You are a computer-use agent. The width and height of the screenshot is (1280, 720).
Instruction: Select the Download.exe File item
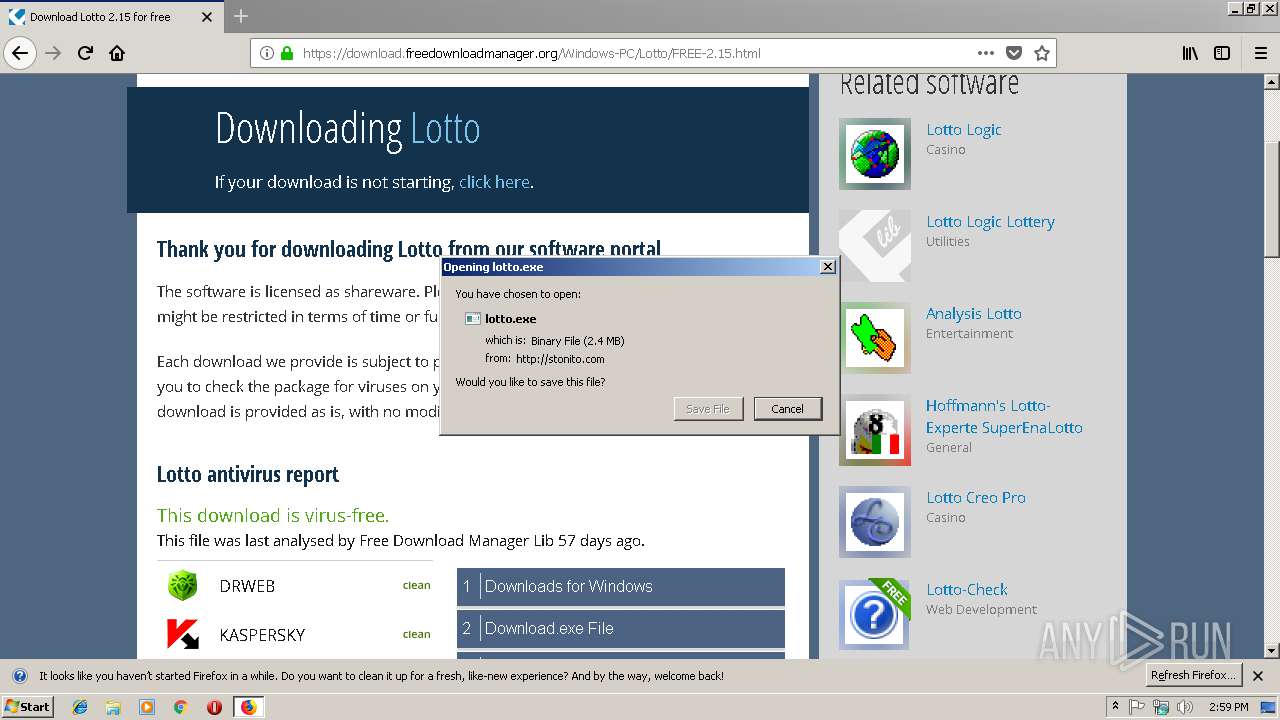pos(621,629)
